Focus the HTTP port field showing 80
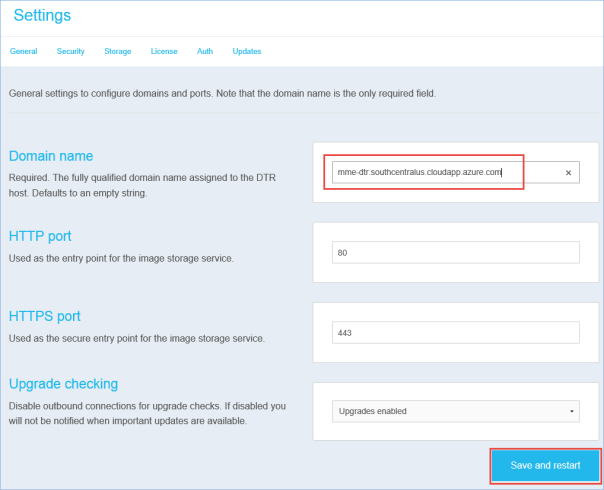Screen dimensions: 604x490 455,253
